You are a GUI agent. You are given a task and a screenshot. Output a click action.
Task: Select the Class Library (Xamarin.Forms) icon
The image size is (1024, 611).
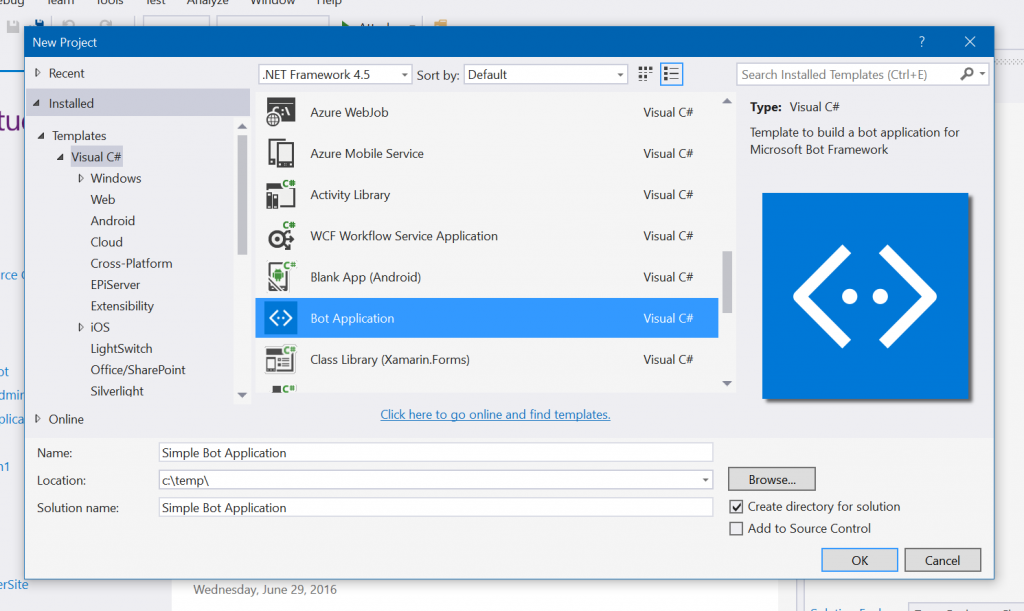[281, 359]
